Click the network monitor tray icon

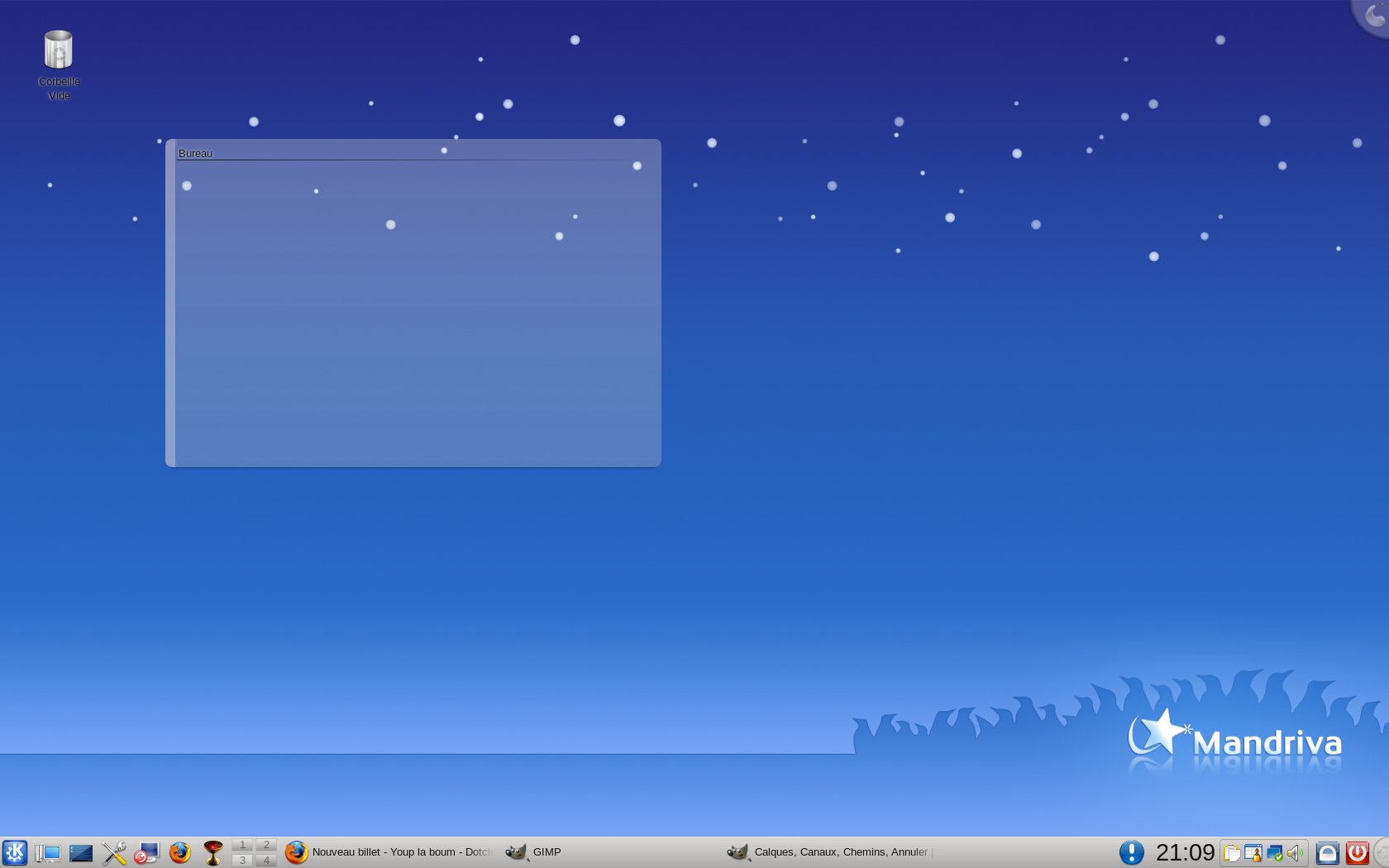pos(1274,853)
